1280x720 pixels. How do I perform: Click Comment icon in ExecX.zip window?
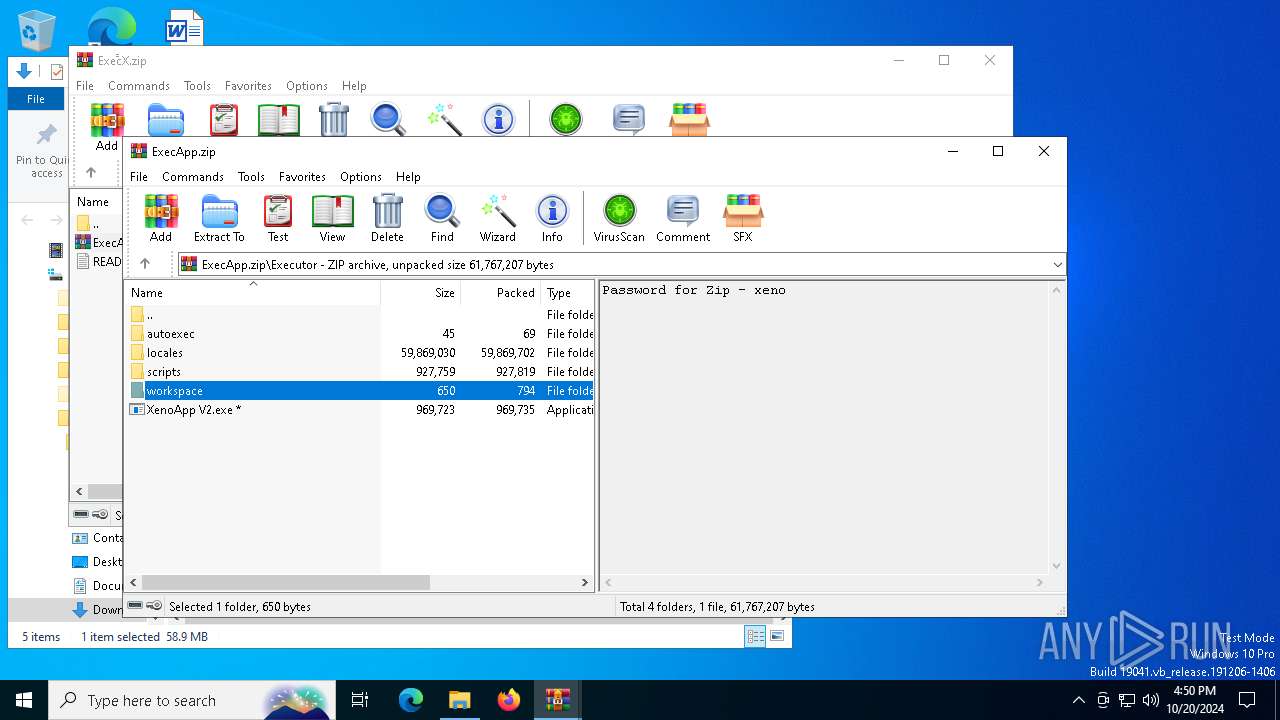tap(629, 120)
